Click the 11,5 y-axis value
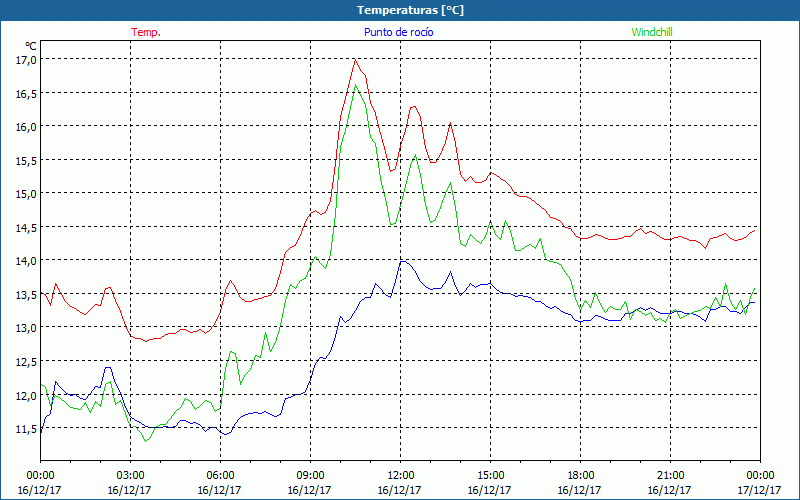This screenshot has height=500, width=800. 27,429
